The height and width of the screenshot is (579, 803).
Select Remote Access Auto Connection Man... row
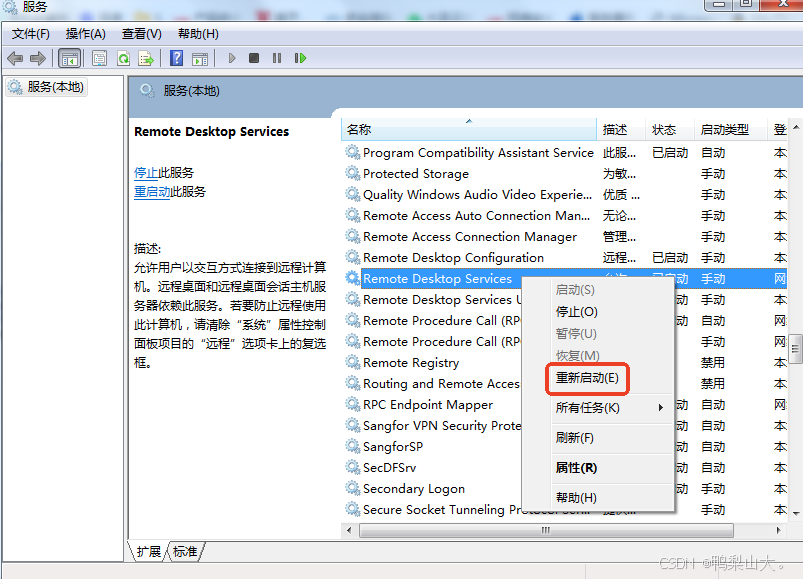(564, 216)
